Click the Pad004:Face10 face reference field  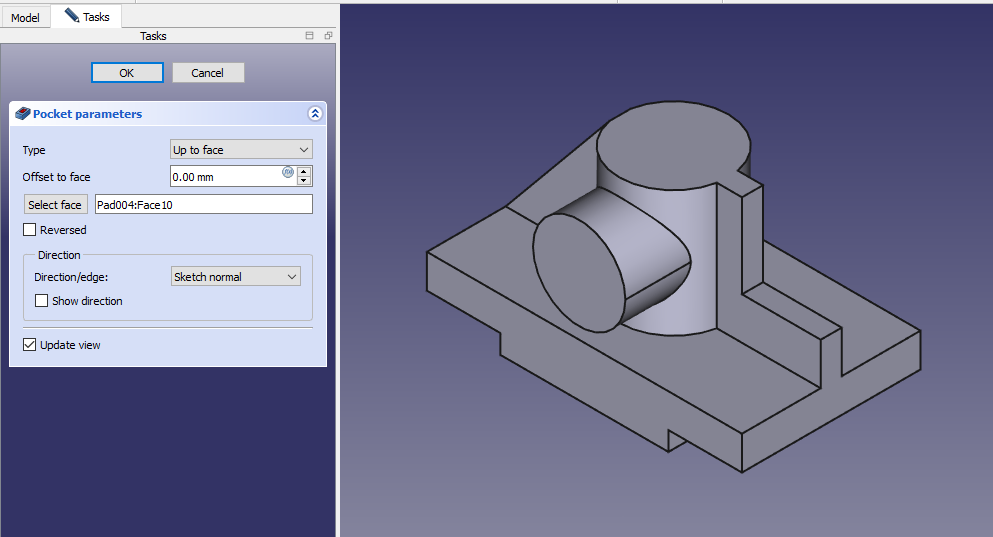203,205
